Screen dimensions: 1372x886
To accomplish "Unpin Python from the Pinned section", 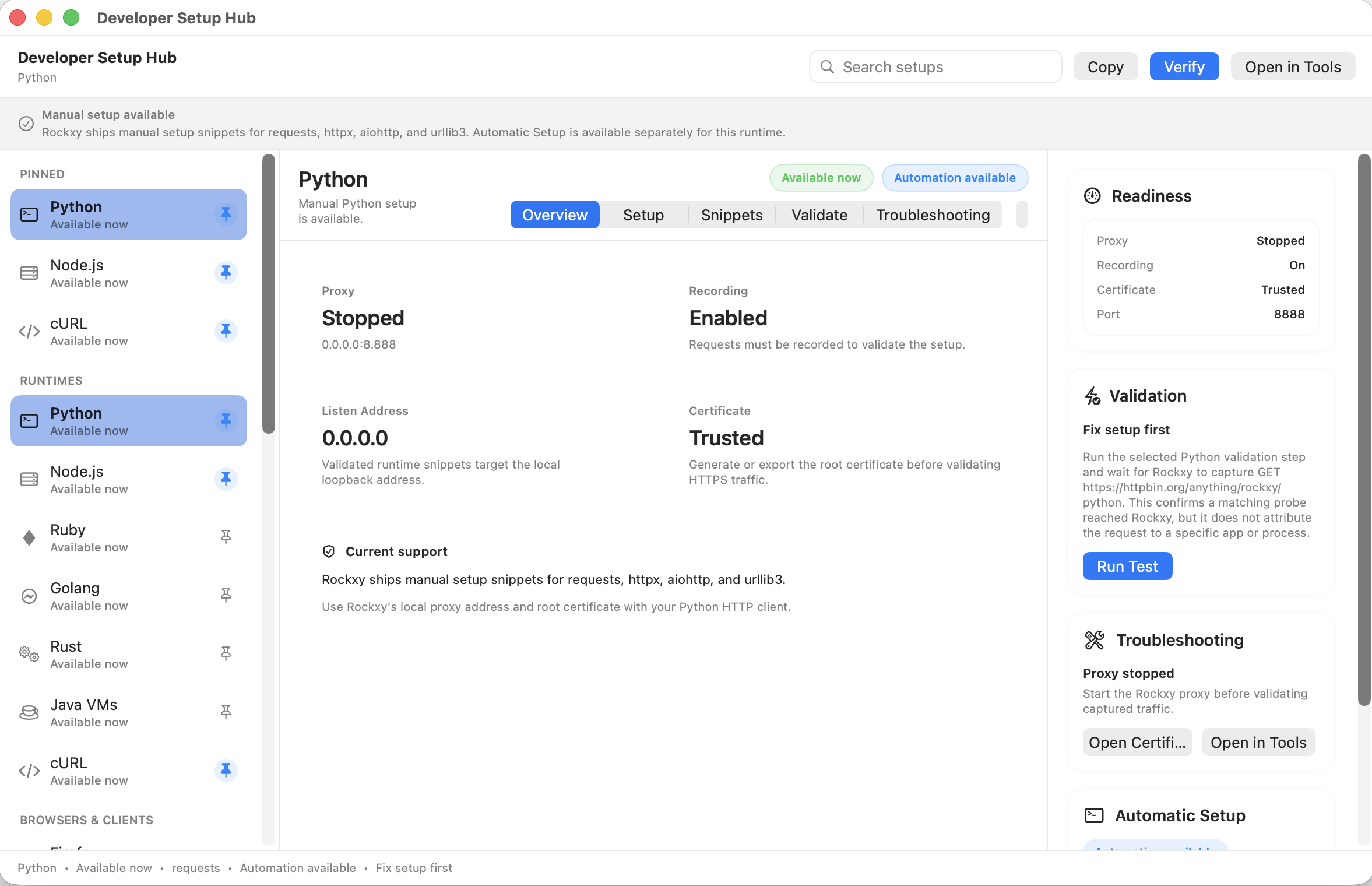I will point(225,213).
